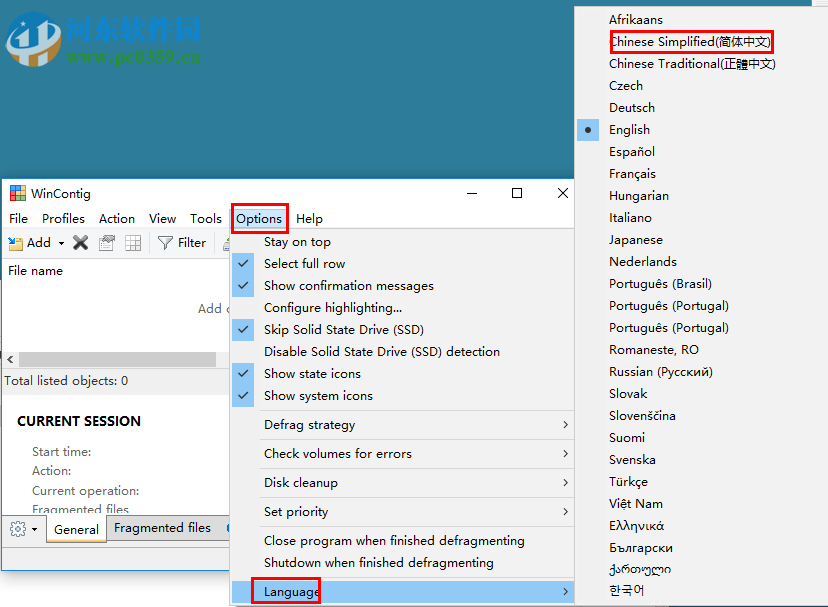
Task: Click the WinContig app icon in title bar
Action: (x=18, y=193)
